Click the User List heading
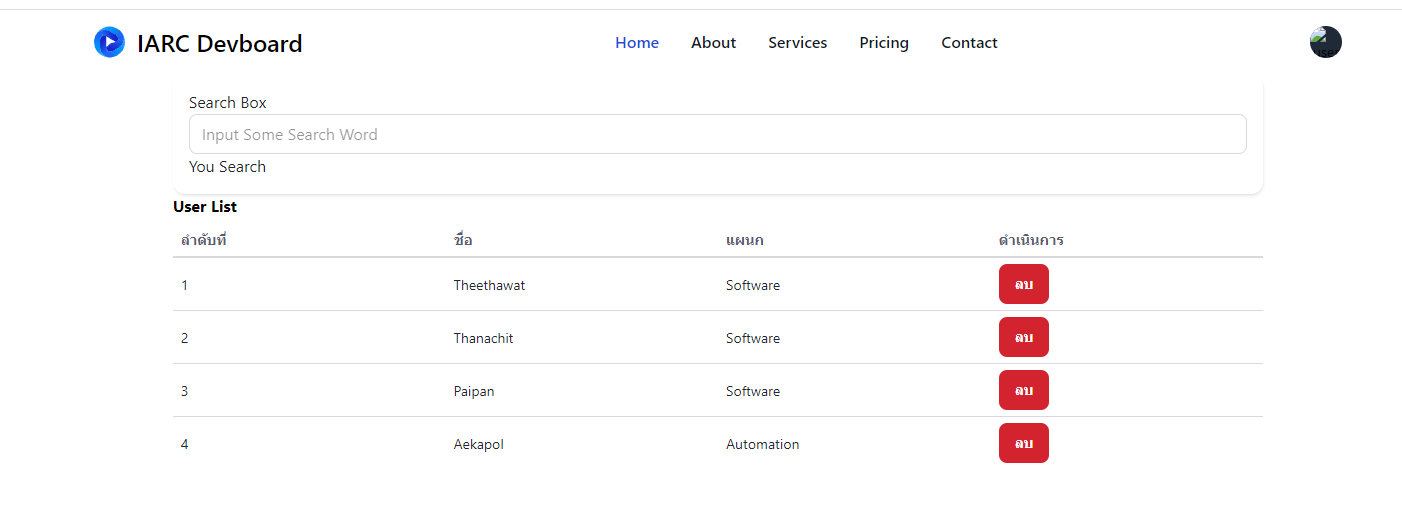This screenshot has height=519, width=1402. pyautogui.click(x=205, y=207)
